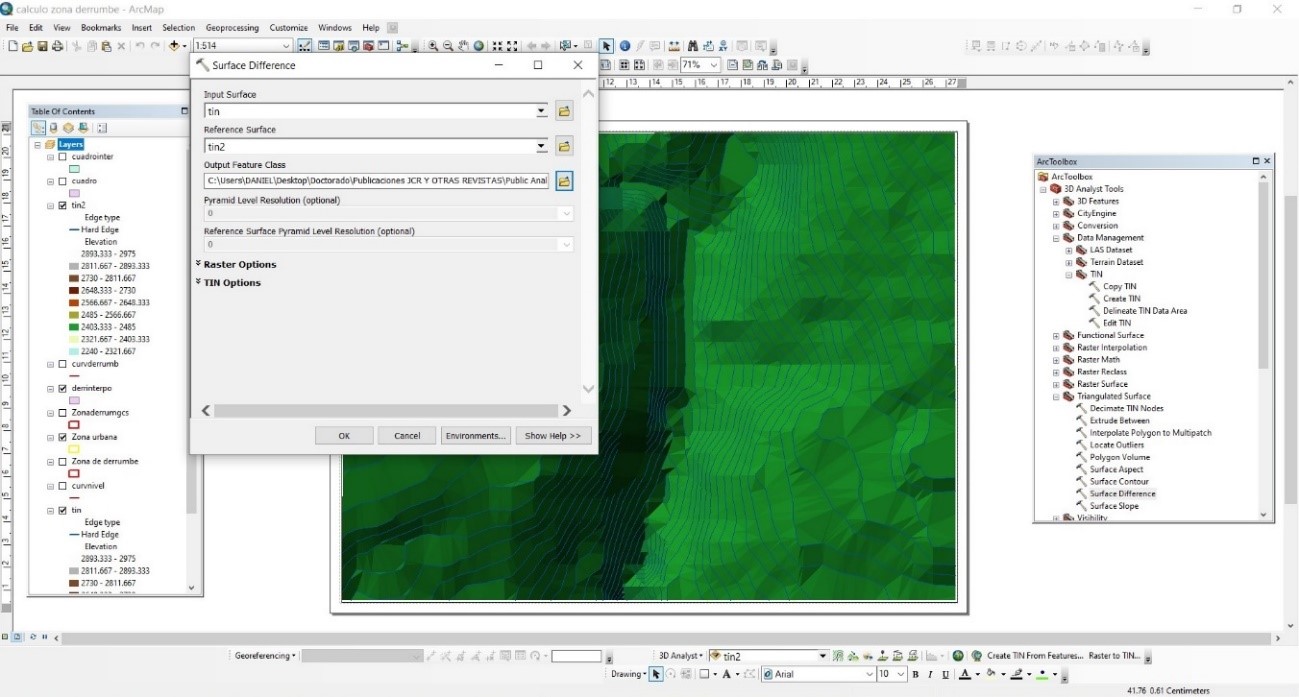Click the OK button
Screen dimensions: 1299x697
[344, 436]
